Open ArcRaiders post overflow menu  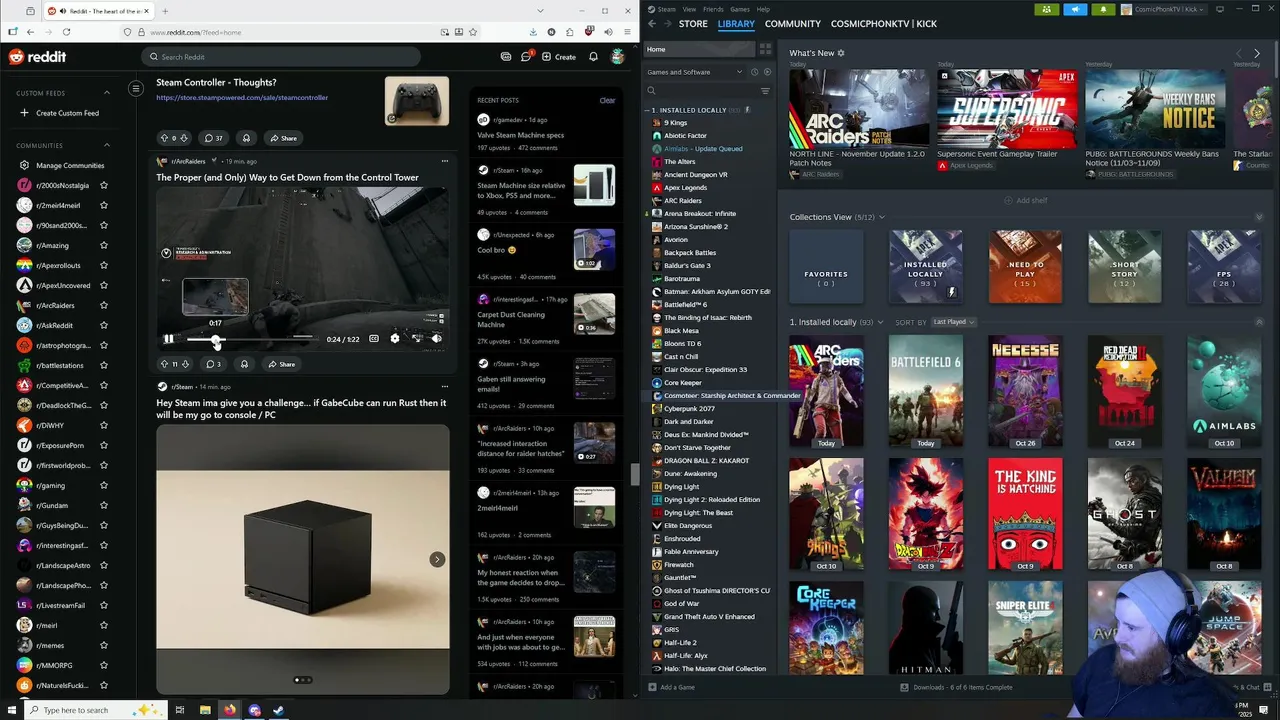click(444, 161)
